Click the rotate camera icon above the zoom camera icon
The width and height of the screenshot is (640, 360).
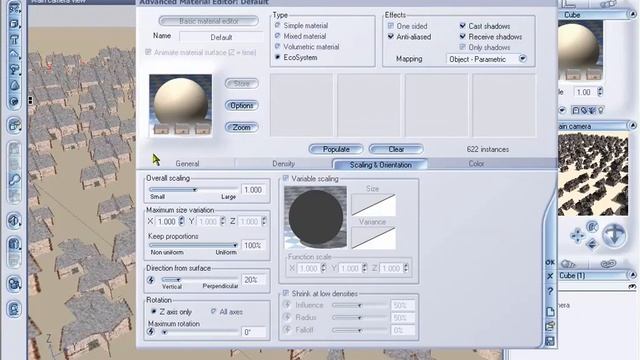click(x=592, y=227)
